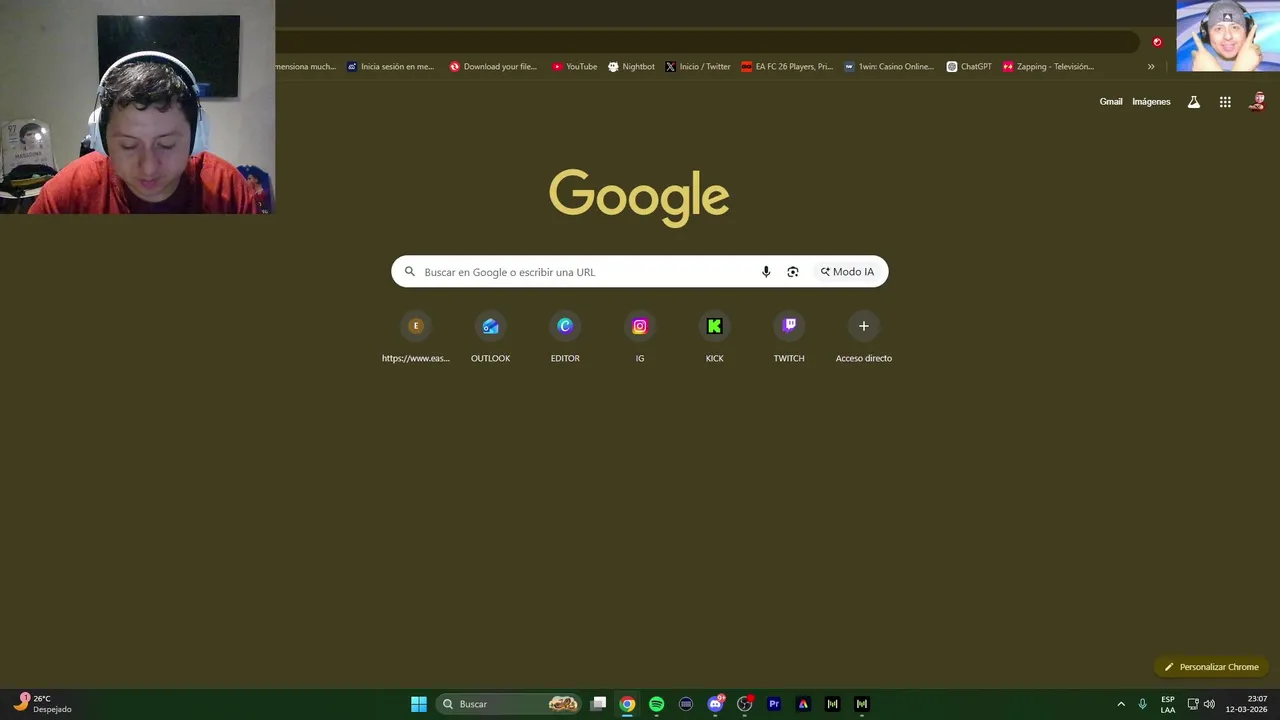
Task: Open the https://www.eas... shortcut tile
Action: click(416, 338)
